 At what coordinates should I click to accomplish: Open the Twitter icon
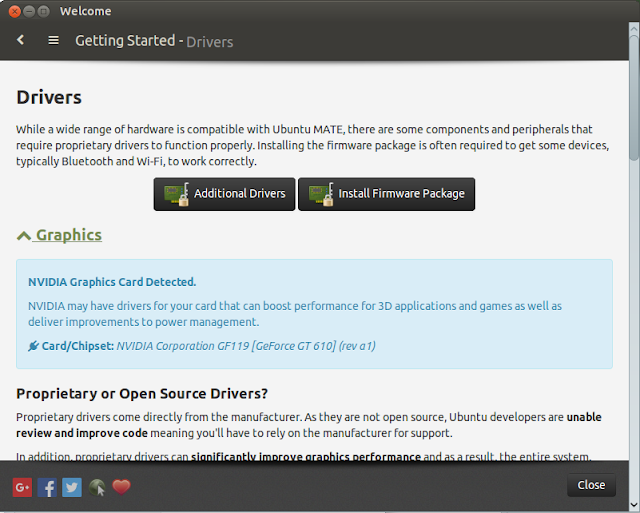72,487
